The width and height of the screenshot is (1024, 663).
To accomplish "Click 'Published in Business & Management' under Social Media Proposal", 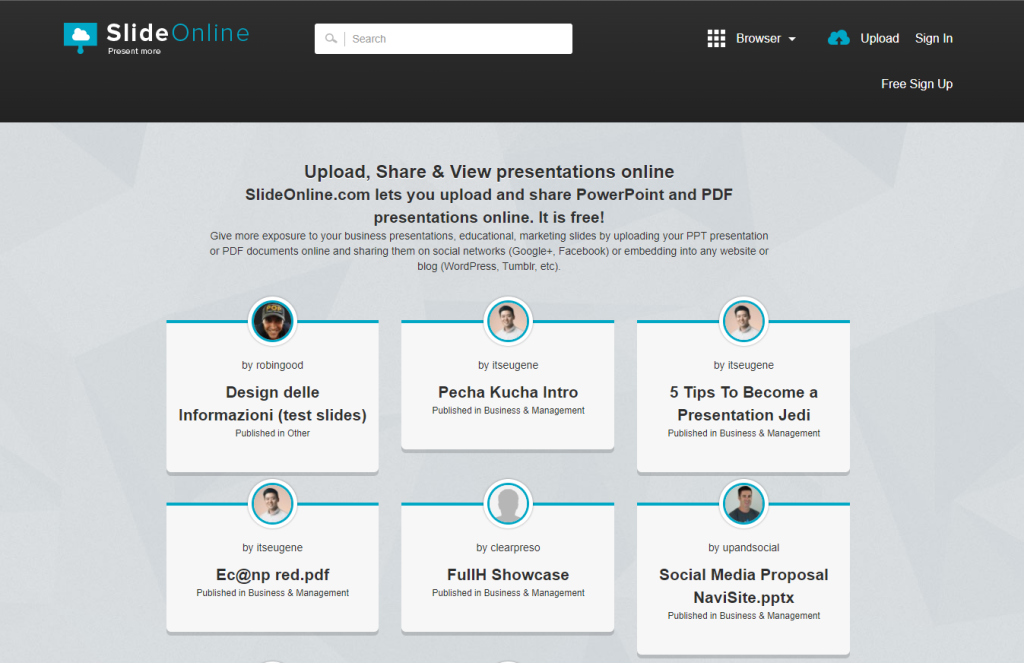I will click(x=743, y=615).
